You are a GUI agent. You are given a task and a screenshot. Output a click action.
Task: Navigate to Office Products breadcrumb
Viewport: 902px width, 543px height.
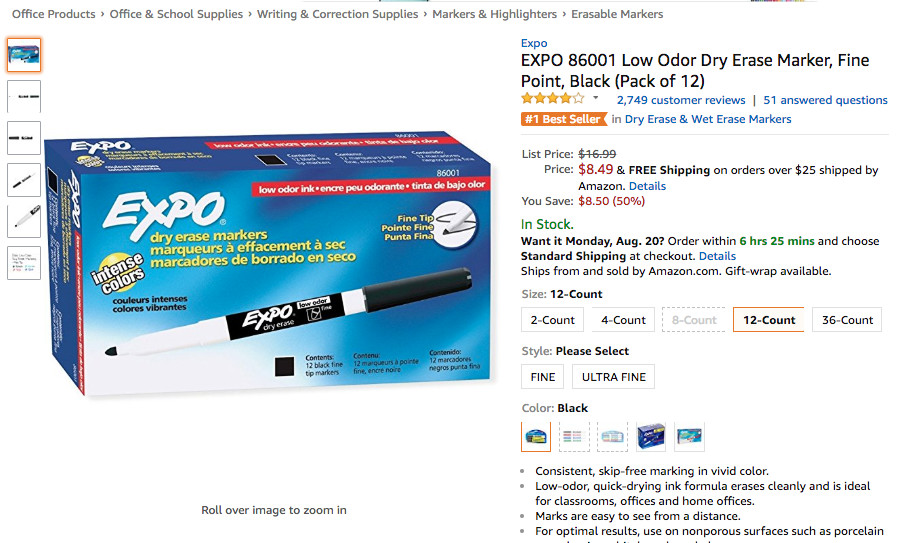pos(53,14)
